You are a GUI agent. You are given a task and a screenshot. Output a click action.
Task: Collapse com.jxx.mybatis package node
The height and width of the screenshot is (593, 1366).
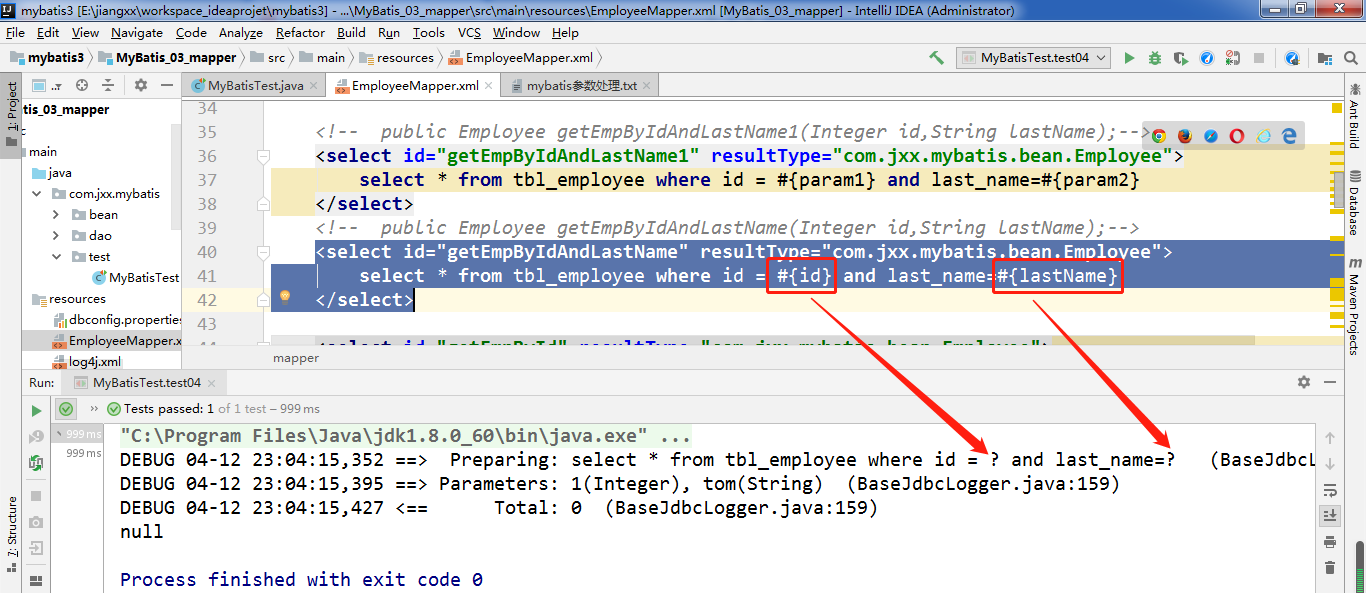37,194
